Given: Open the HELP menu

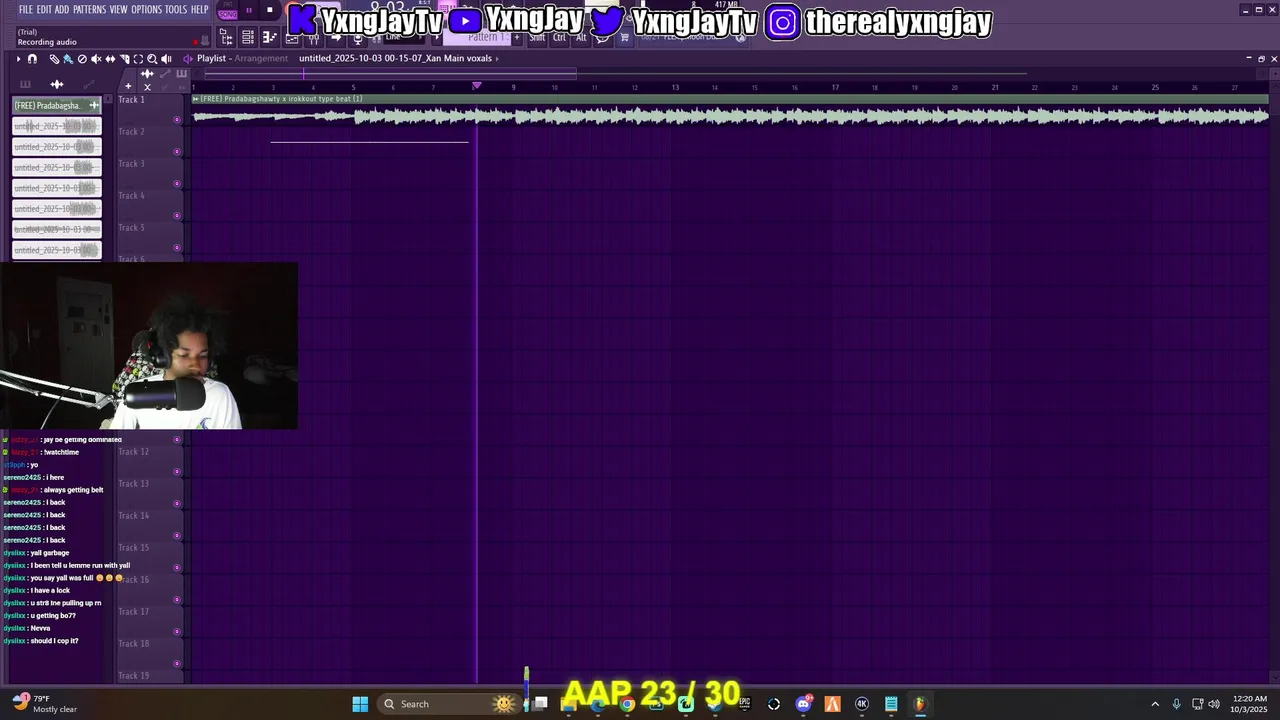Looking at the screenshot, I should click(200, 9).
